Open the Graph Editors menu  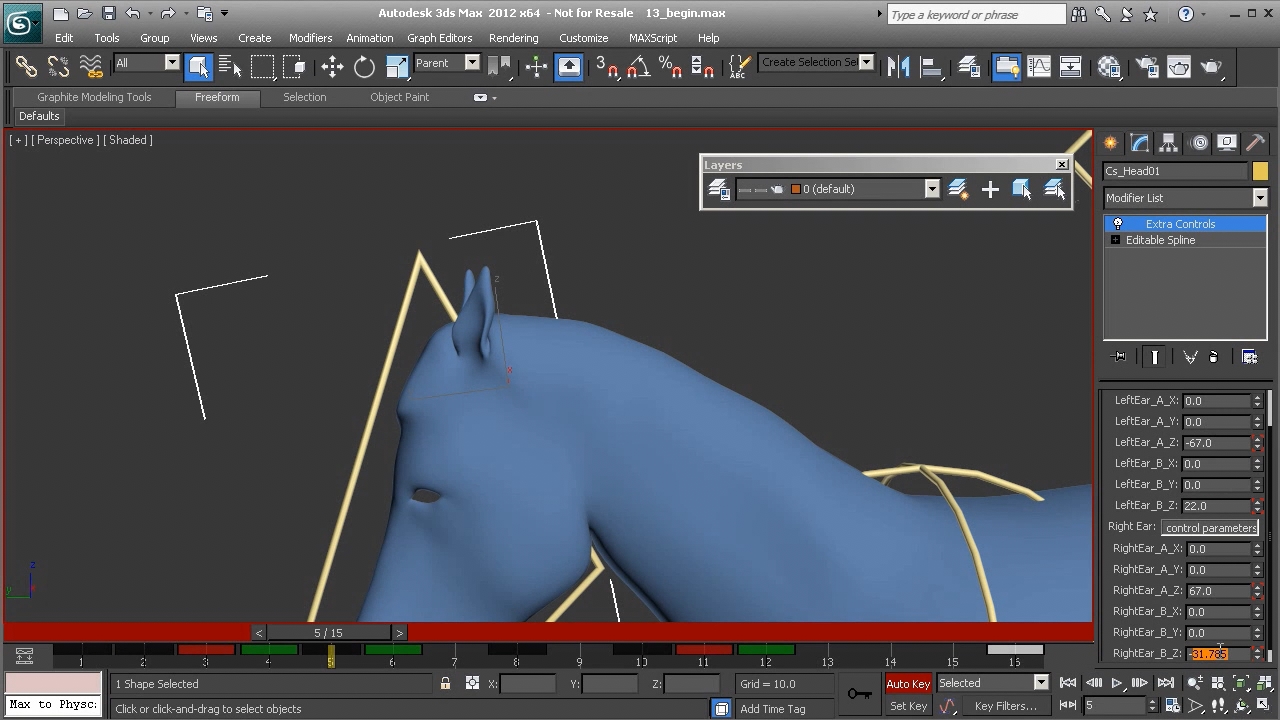click(x=439, y=38)
